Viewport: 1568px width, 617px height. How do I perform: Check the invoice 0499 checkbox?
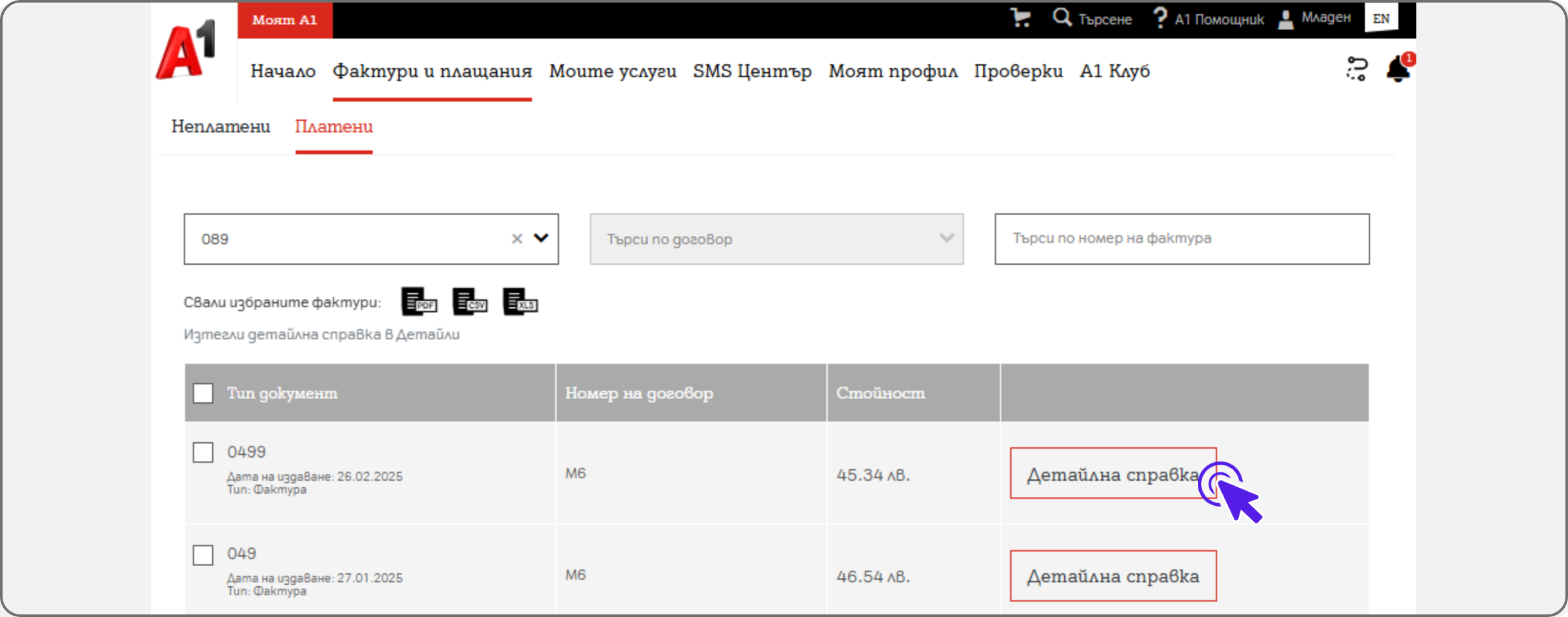[203, 452]
